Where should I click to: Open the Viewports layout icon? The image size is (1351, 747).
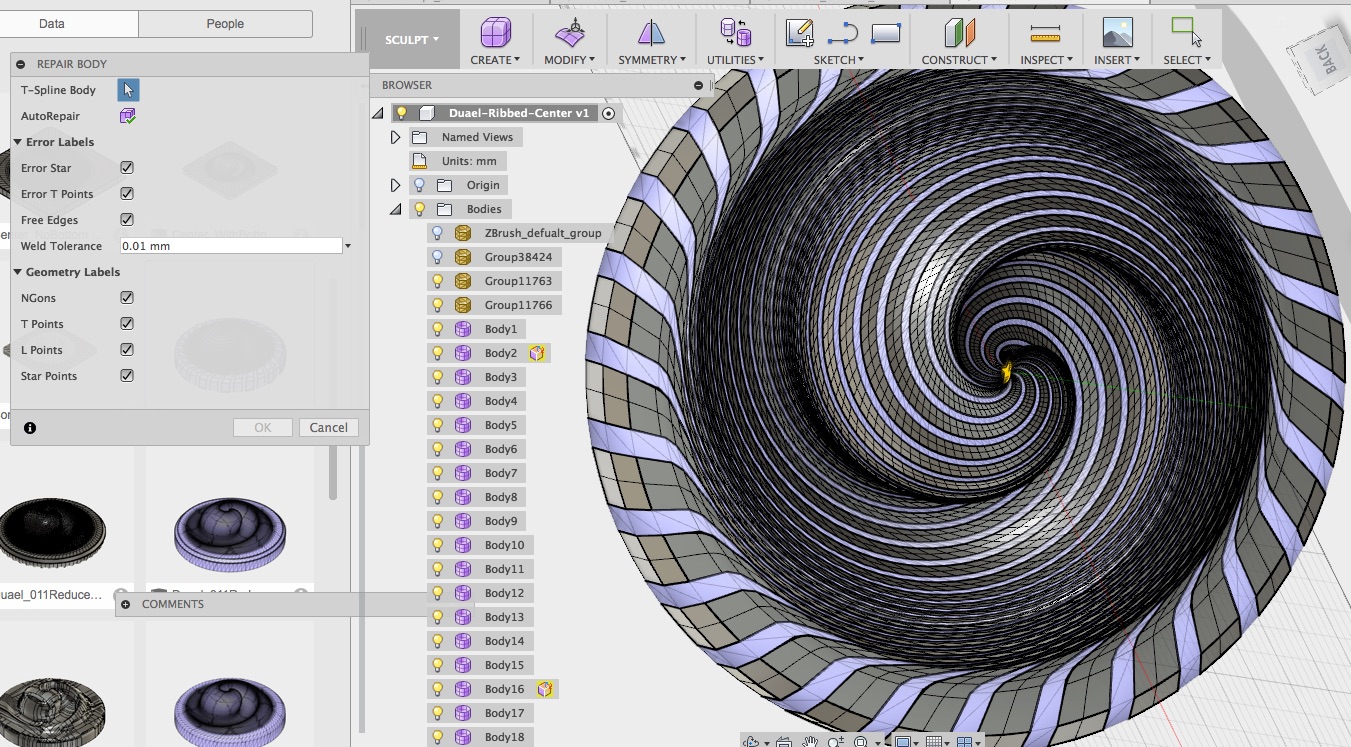click(x=965, y=741)
